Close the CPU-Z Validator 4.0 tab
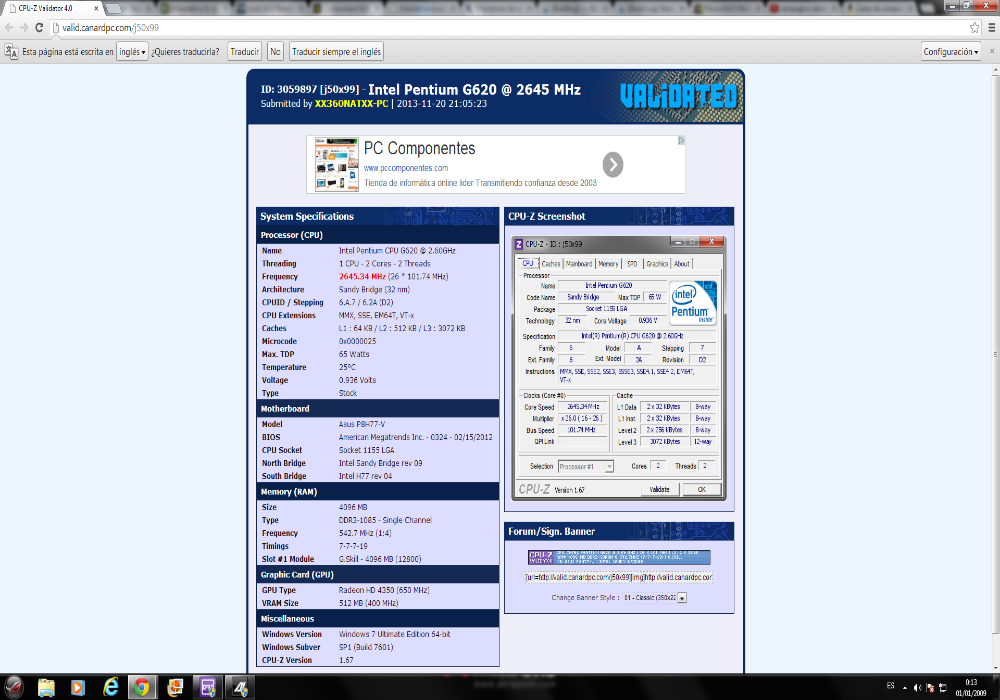The image size is (1000, 700). [x=97, y=8]
